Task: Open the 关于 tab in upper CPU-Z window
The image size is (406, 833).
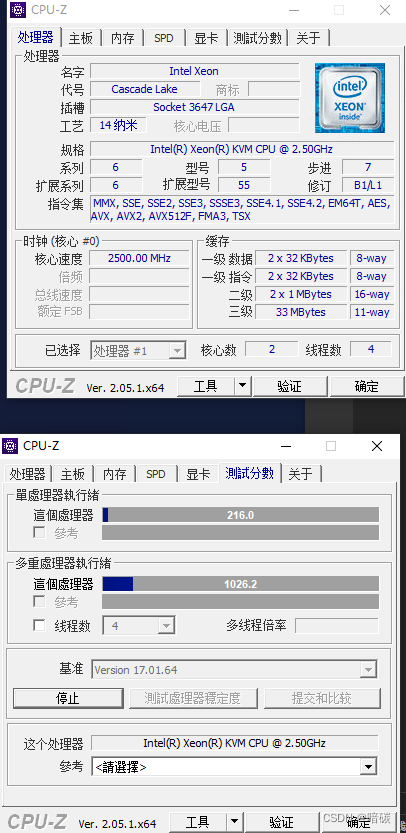Action: point(308,38)
